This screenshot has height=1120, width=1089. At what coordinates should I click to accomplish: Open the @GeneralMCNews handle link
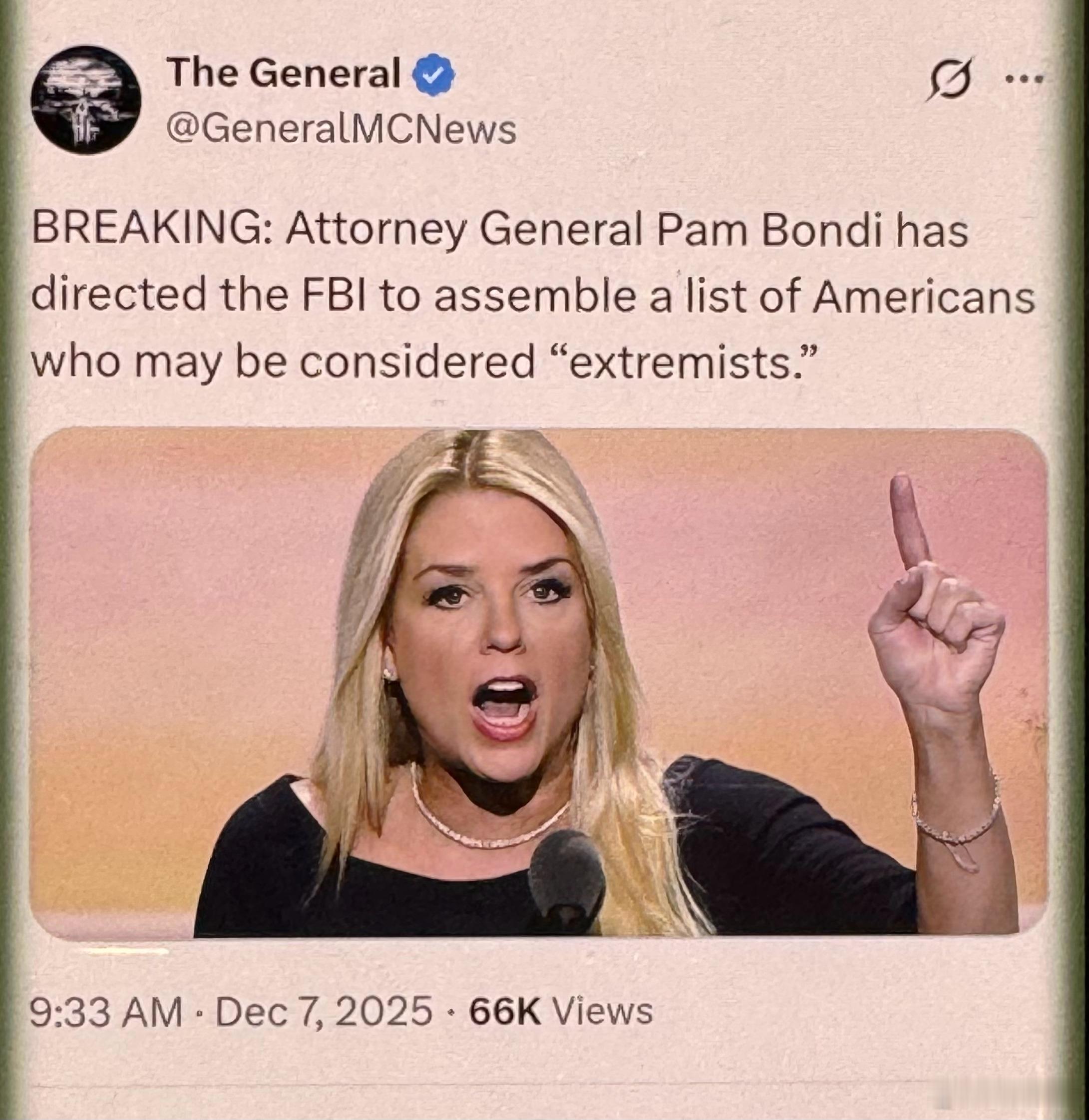[x=341, y=129]
